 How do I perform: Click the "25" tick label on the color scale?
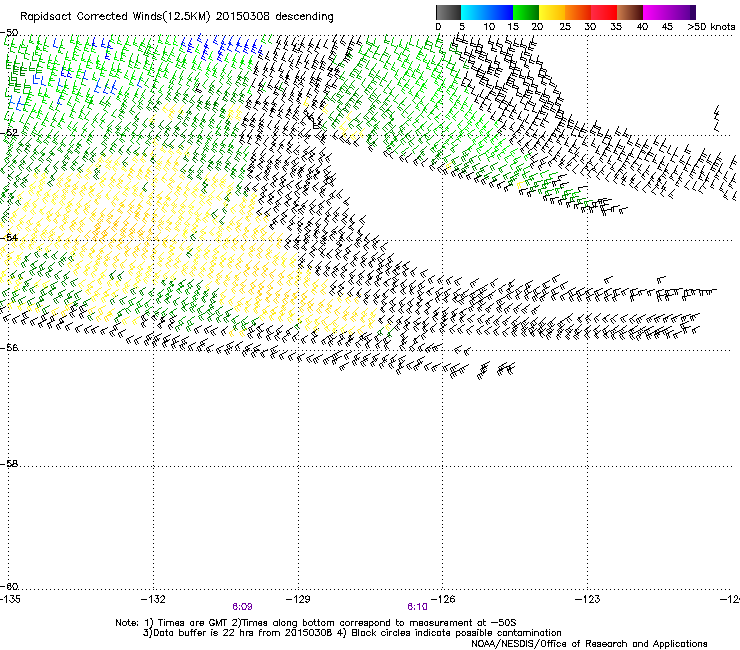pos(565,27)
